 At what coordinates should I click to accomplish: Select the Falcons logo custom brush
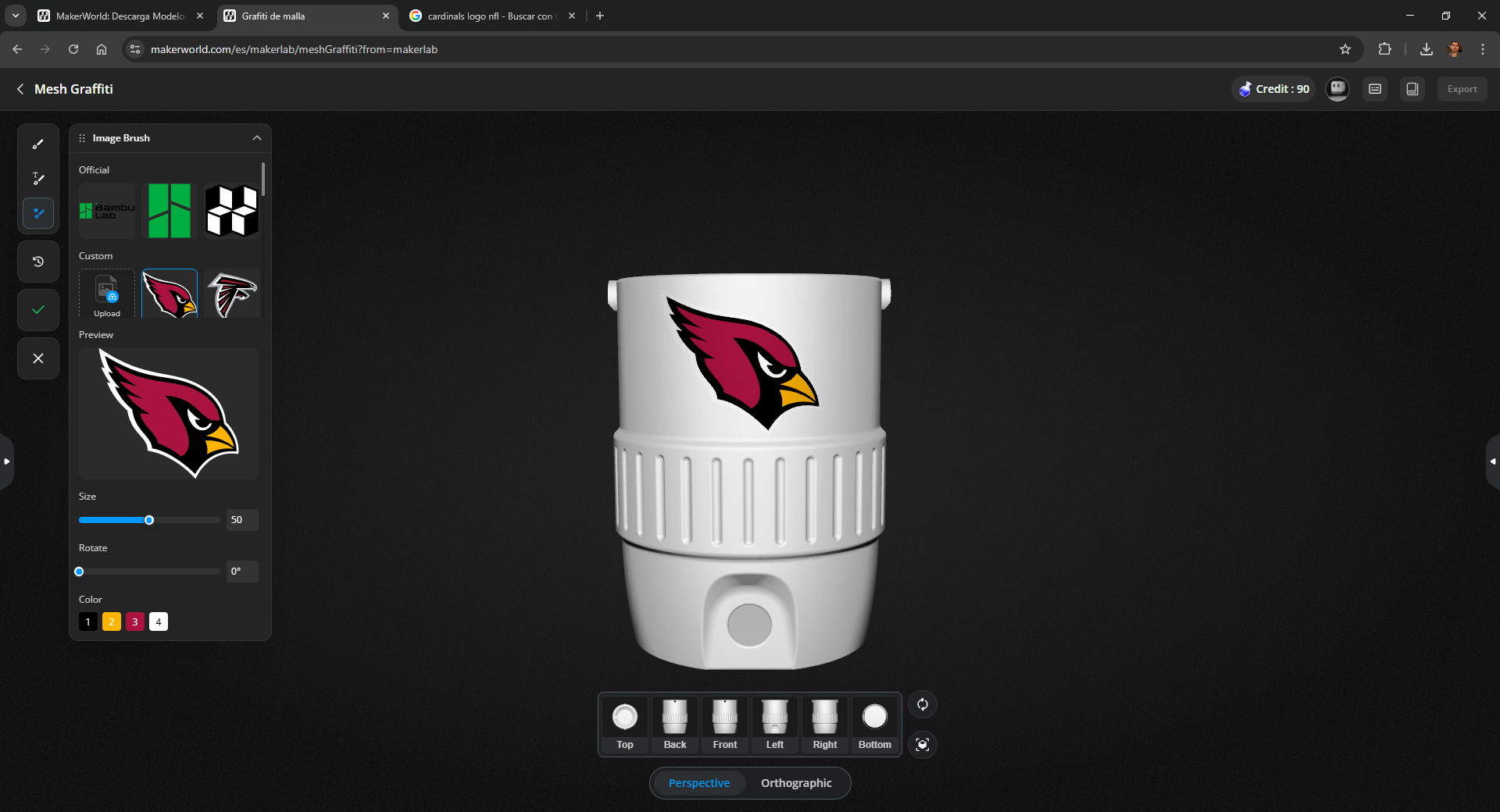232,294
